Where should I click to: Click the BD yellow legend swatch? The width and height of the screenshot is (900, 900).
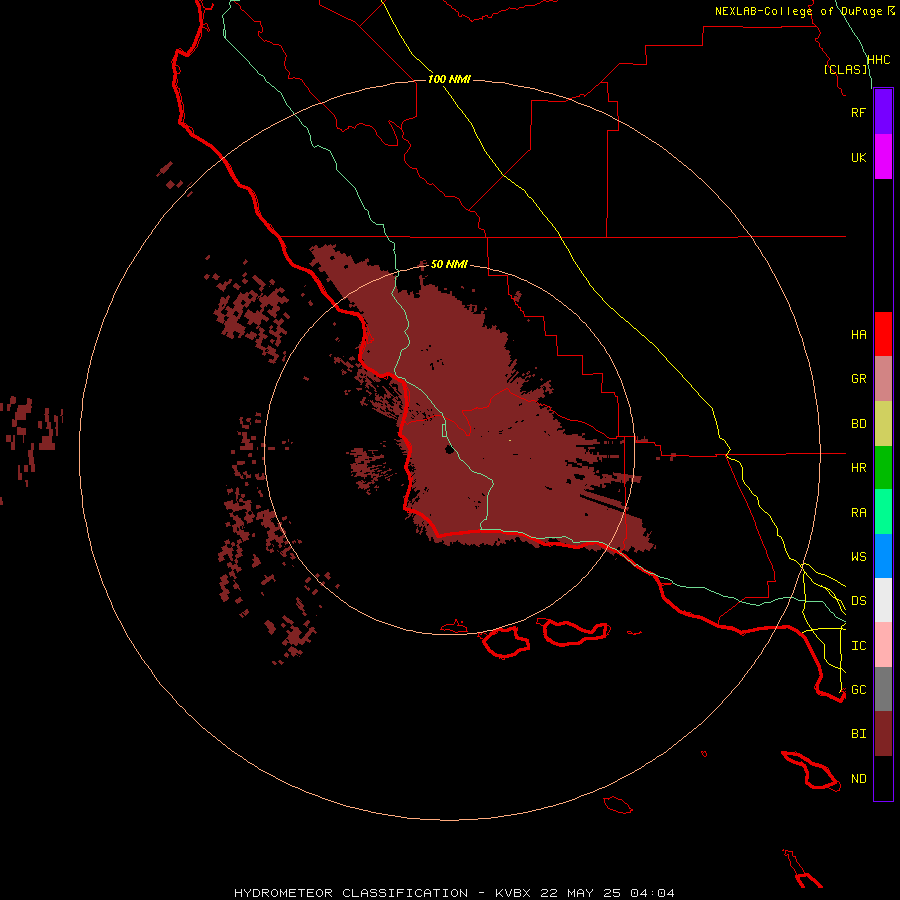tap(883, 424)
